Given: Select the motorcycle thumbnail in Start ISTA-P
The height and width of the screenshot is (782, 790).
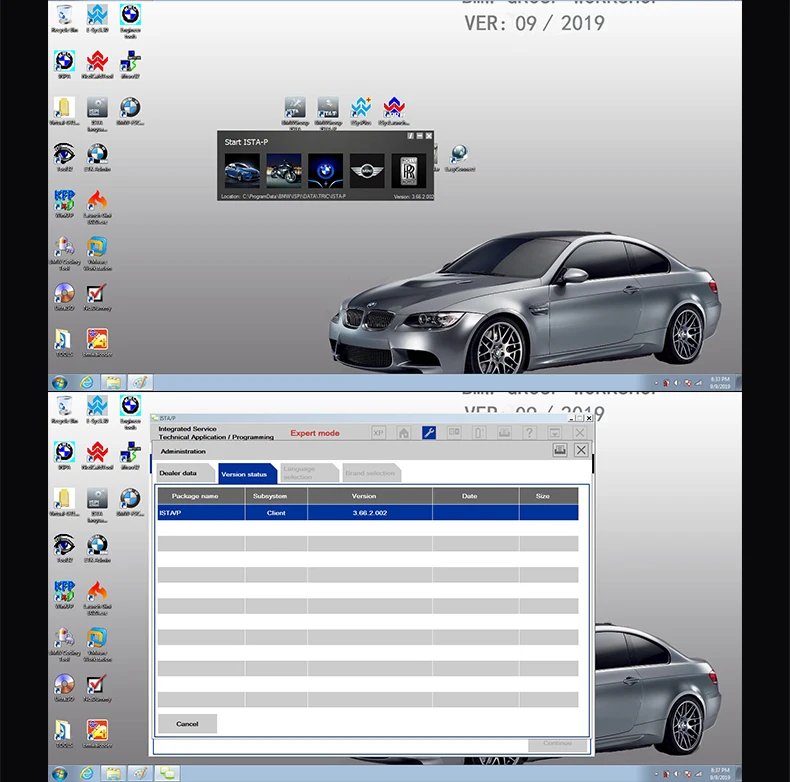Looking at the screenshot, I should click(x=284, y=170).
